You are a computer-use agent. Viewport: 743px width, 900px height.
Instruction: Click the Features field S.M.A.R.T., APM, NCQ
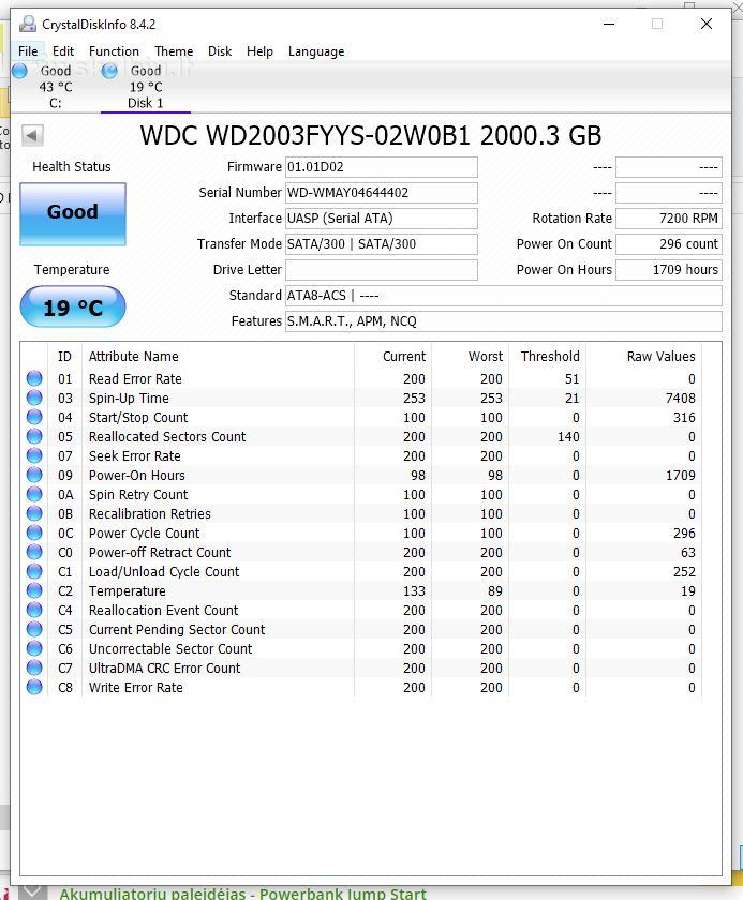[504, 321]
